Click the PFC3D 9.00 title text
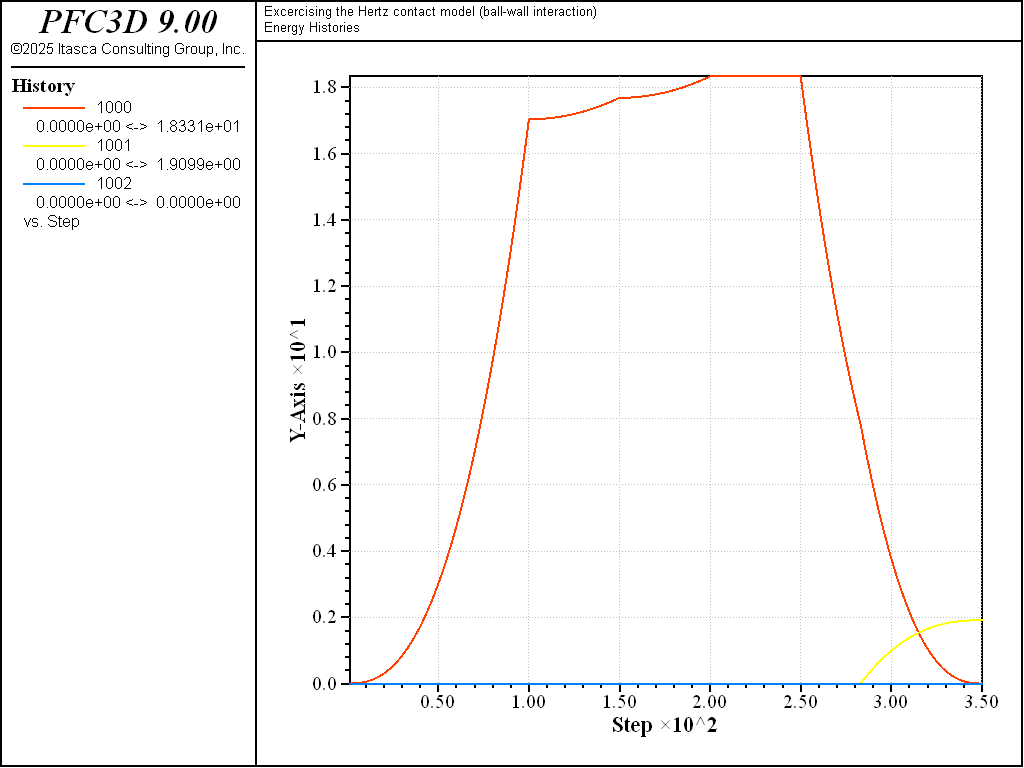This screenshot has width=1024, height=768. click(127, 22)
